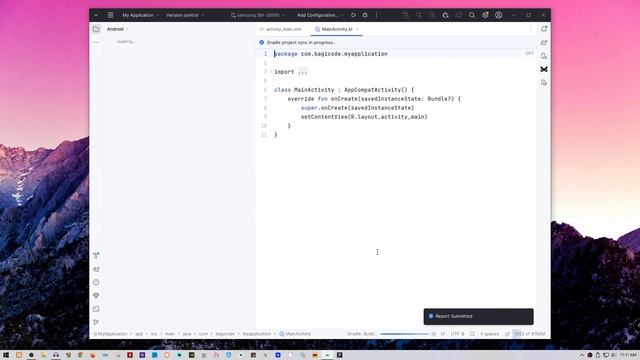Click the Gradle Build status text
640x360 pixels.
361,334
